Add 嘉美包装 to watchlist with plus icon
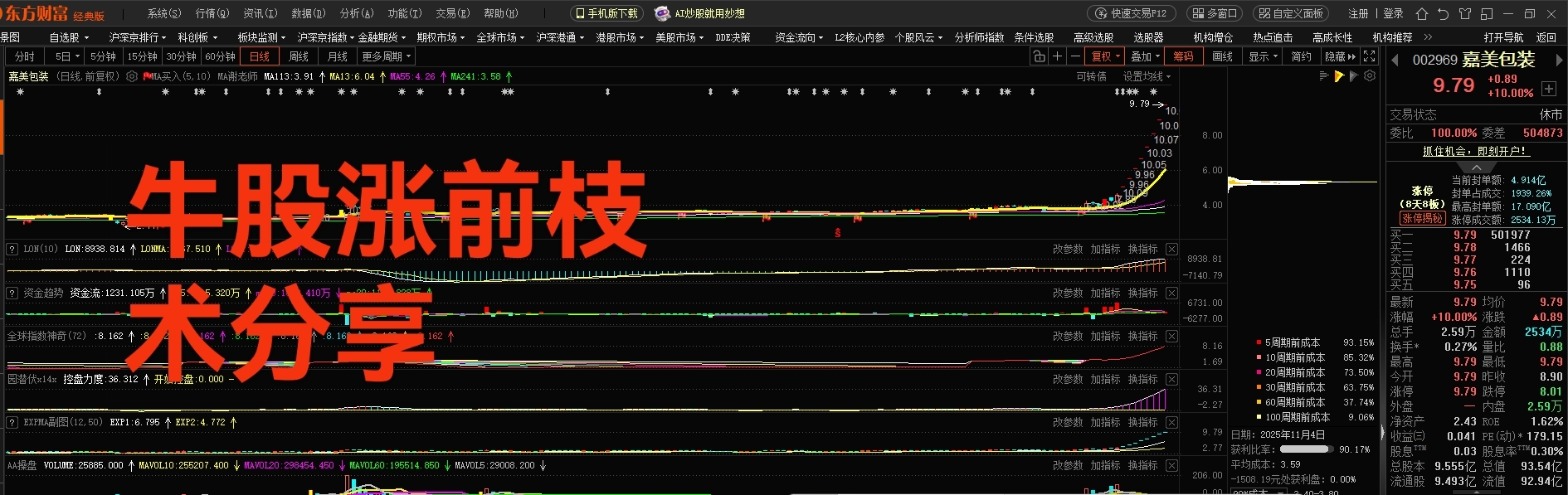The width and height of the screenshot is (1568, 495). point(1549,89)
